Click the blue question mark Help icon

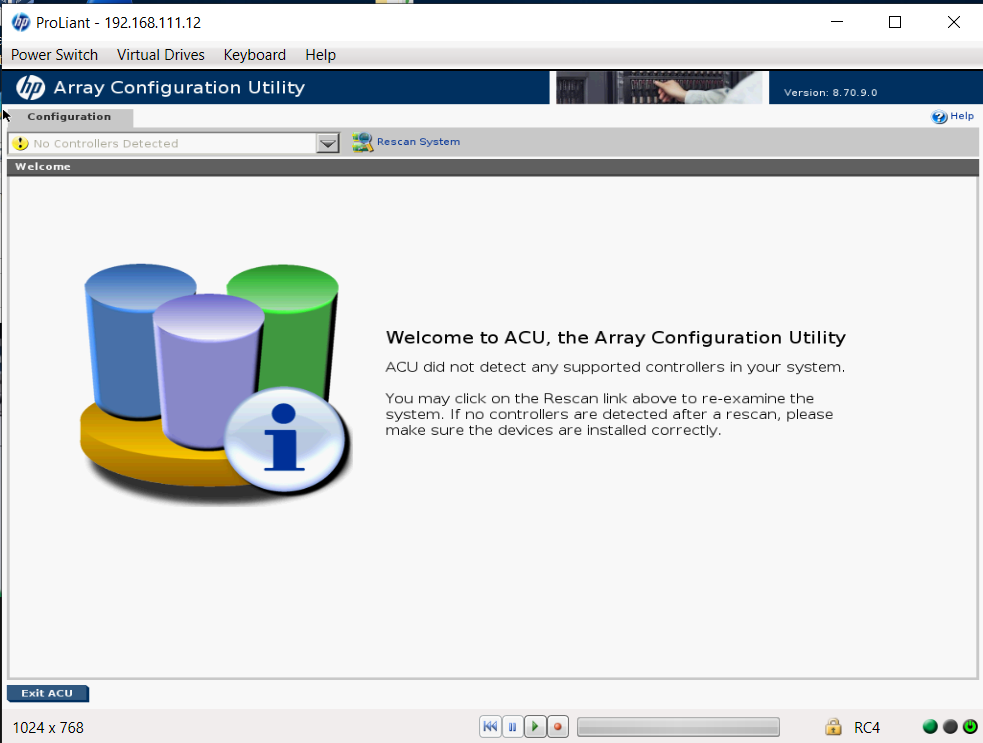pos(939,117)
